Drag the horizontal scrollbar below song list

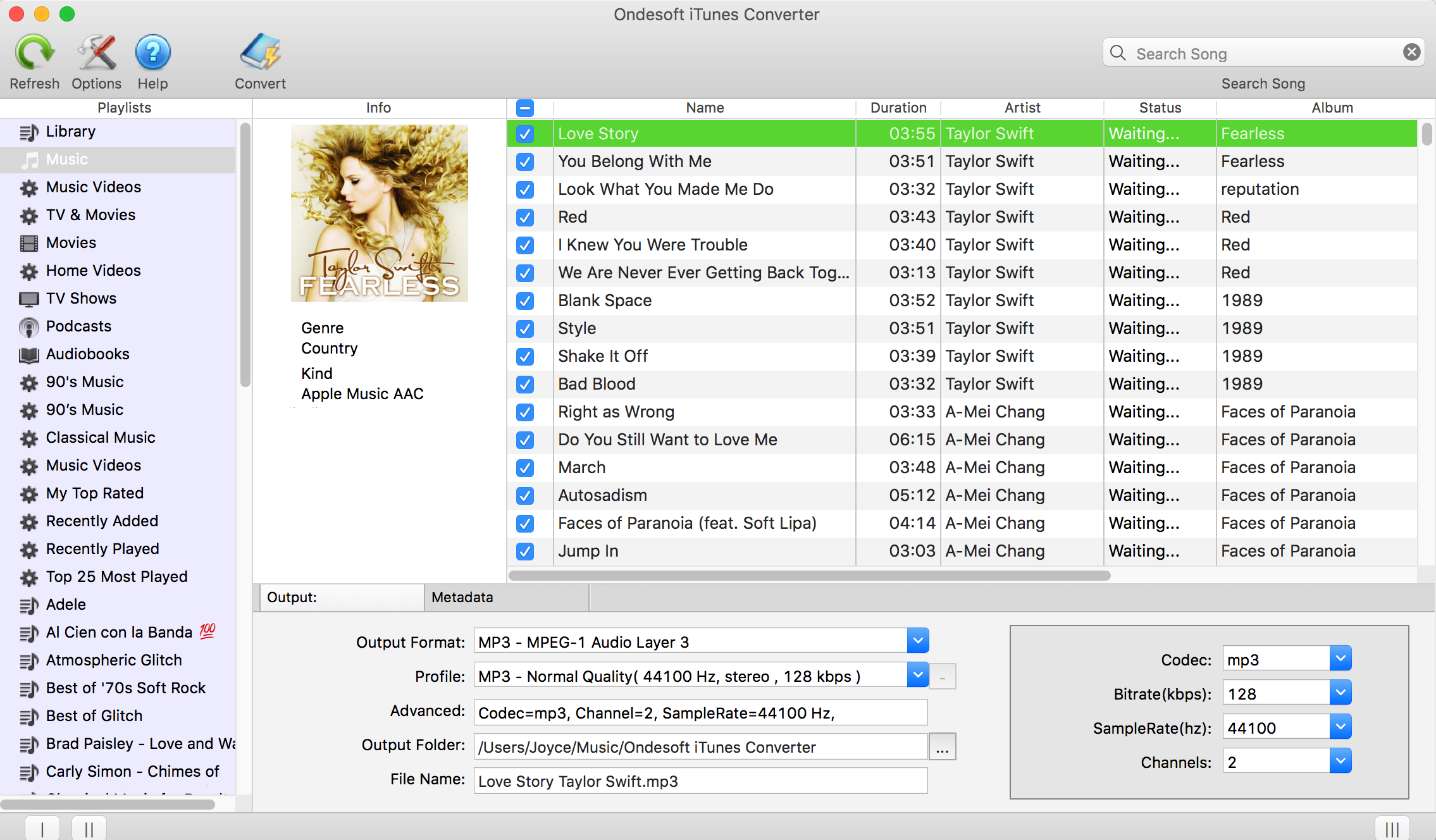coord(808,574)
